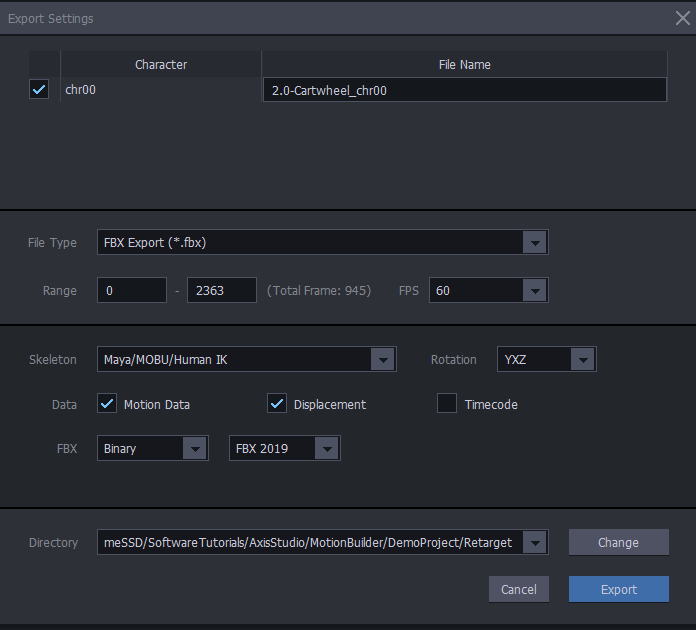The width and height of the screenshot is (696, 630).
Task: Enable the Timecode checkbox
Action: 447,404
